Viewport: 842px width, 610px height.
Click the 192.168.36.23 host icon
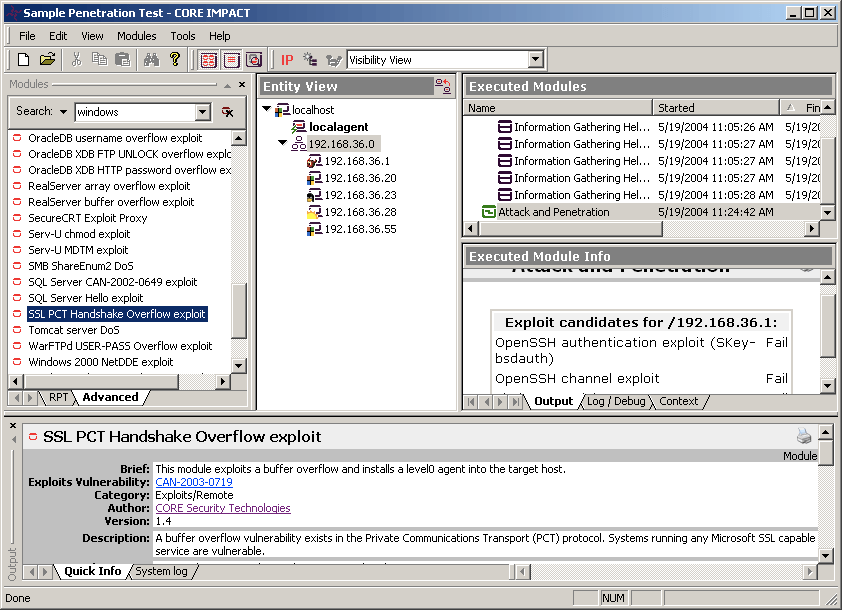[314, 195]
